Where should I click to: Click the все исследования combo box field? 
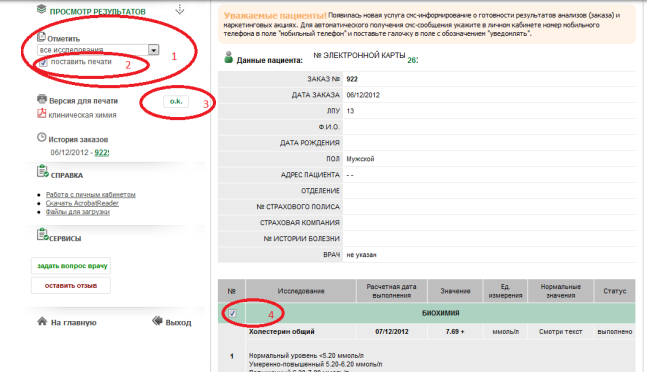(x=98, y=50)
